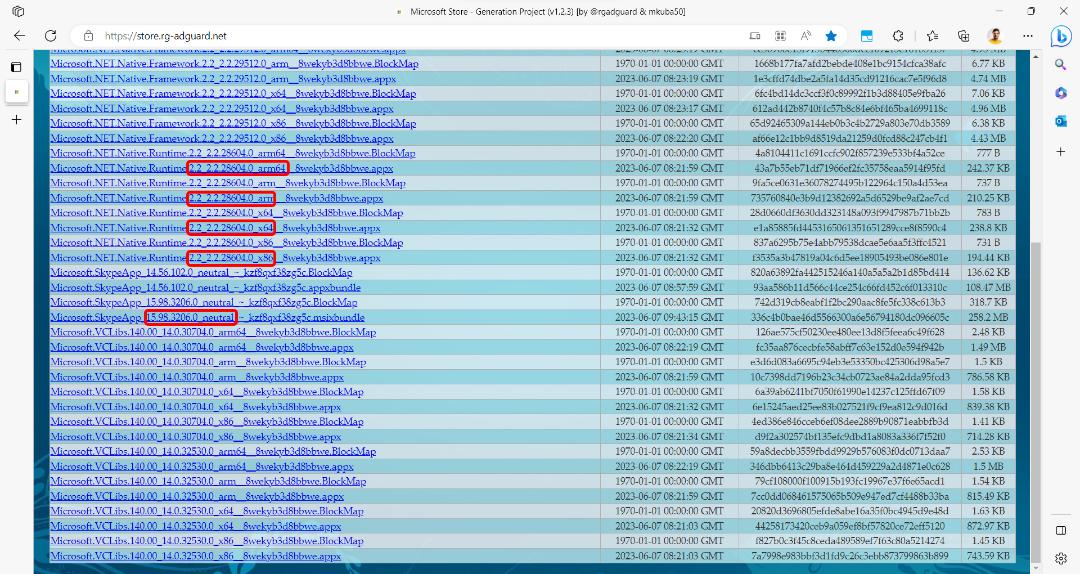The height and width of the screenshot is (574, 1080).
Task: Select the open vertical tab for this page
Action: tap(17, 92)
